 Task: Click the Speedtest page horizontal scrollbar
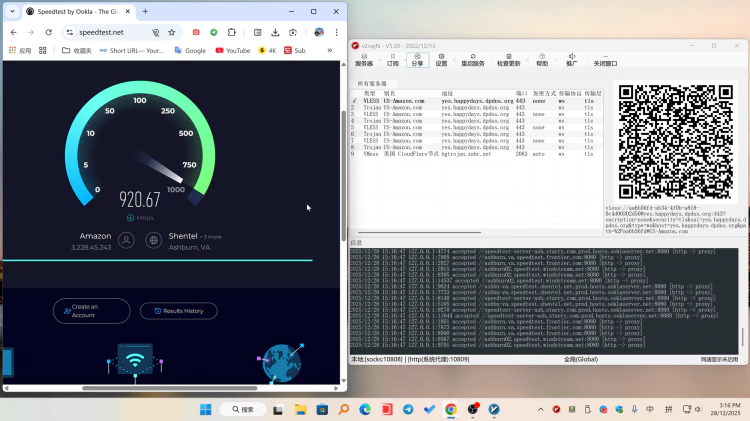tap(170, 388)
